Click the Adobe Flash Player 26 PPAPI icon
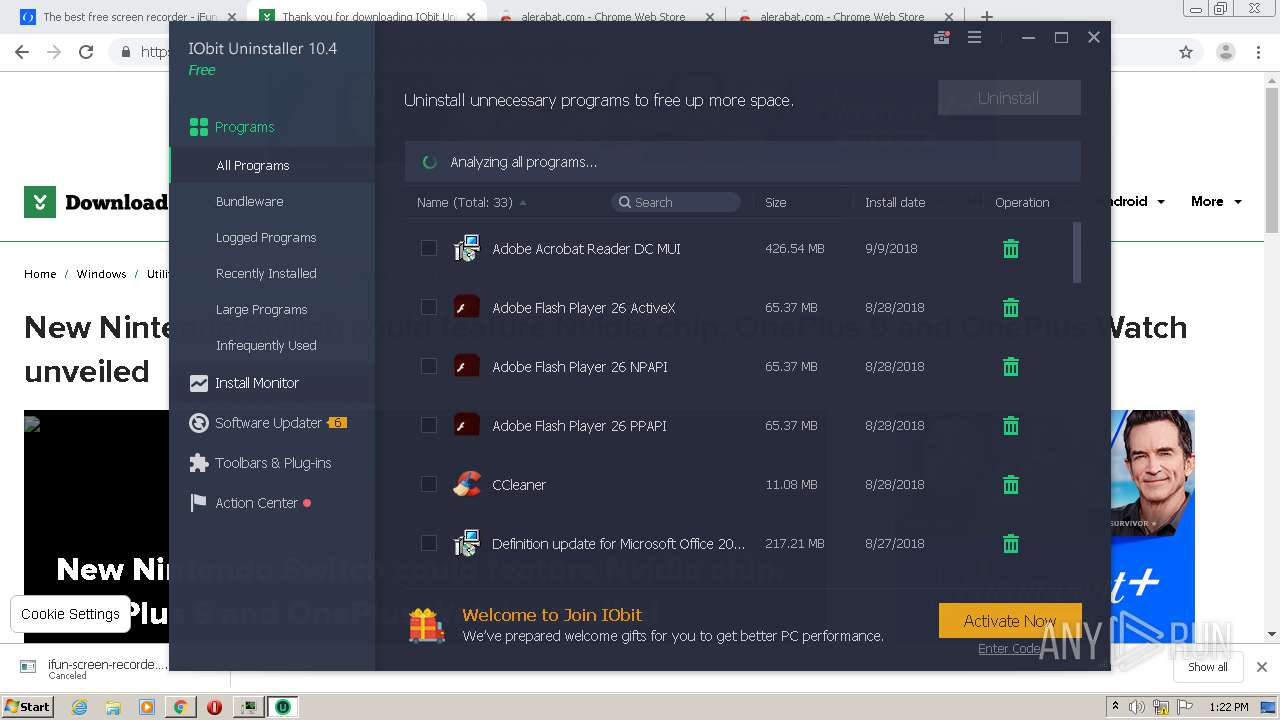The width and height of the screenshot is (1280, 720). (x=467, y=426)
